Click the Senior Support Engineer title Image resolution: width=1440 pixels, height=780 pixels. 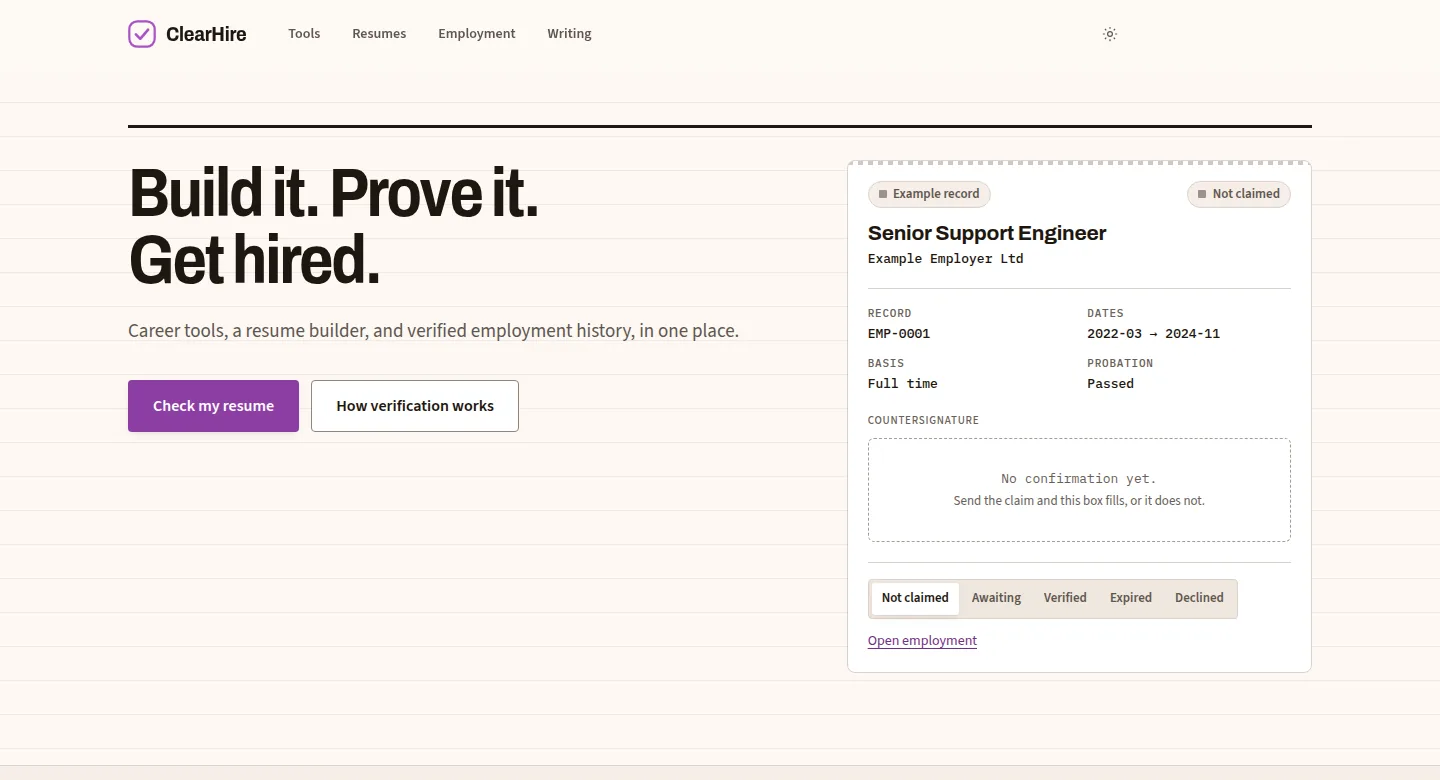pos(987,233)
